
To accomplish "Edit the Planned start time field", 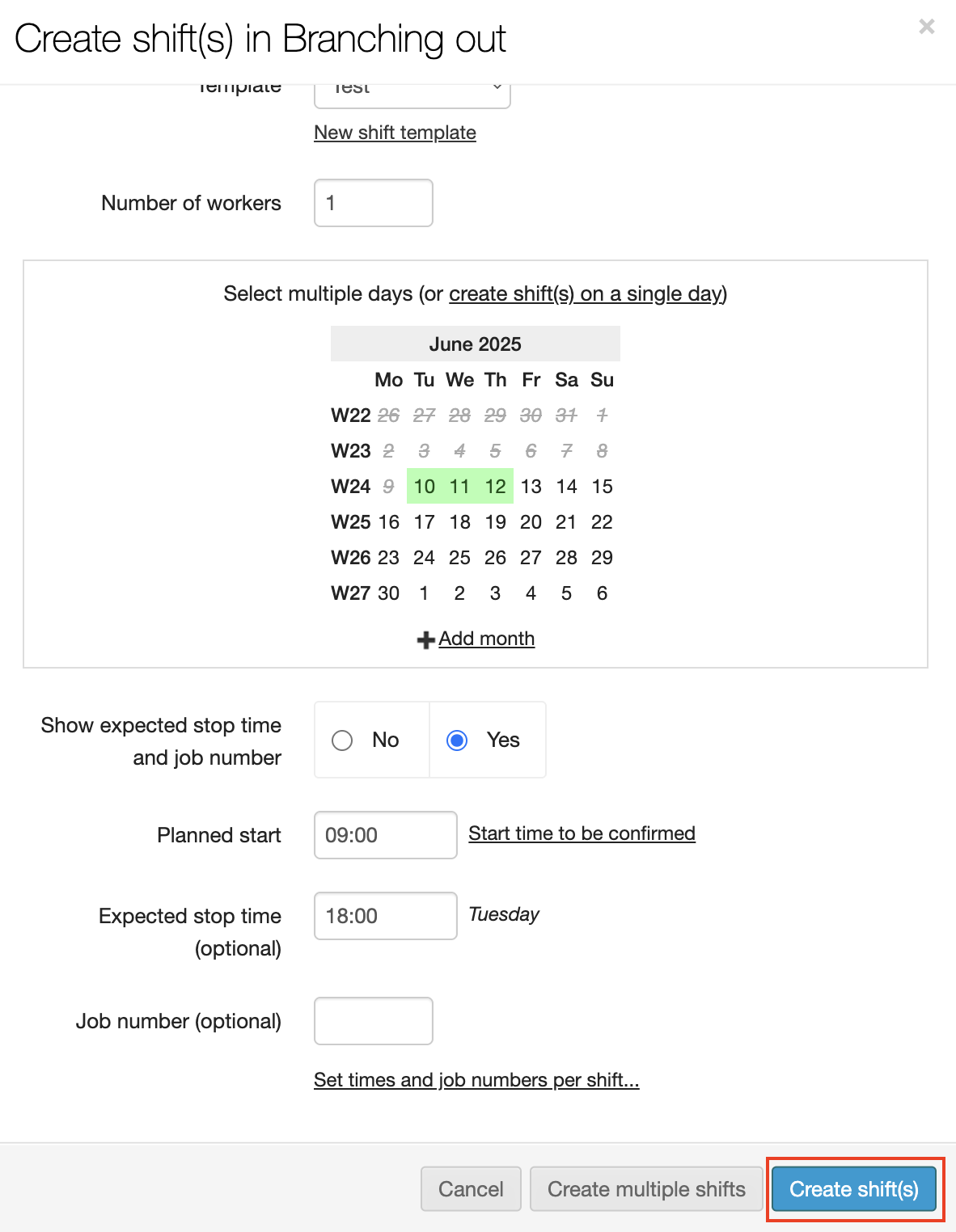I will 385,835.
